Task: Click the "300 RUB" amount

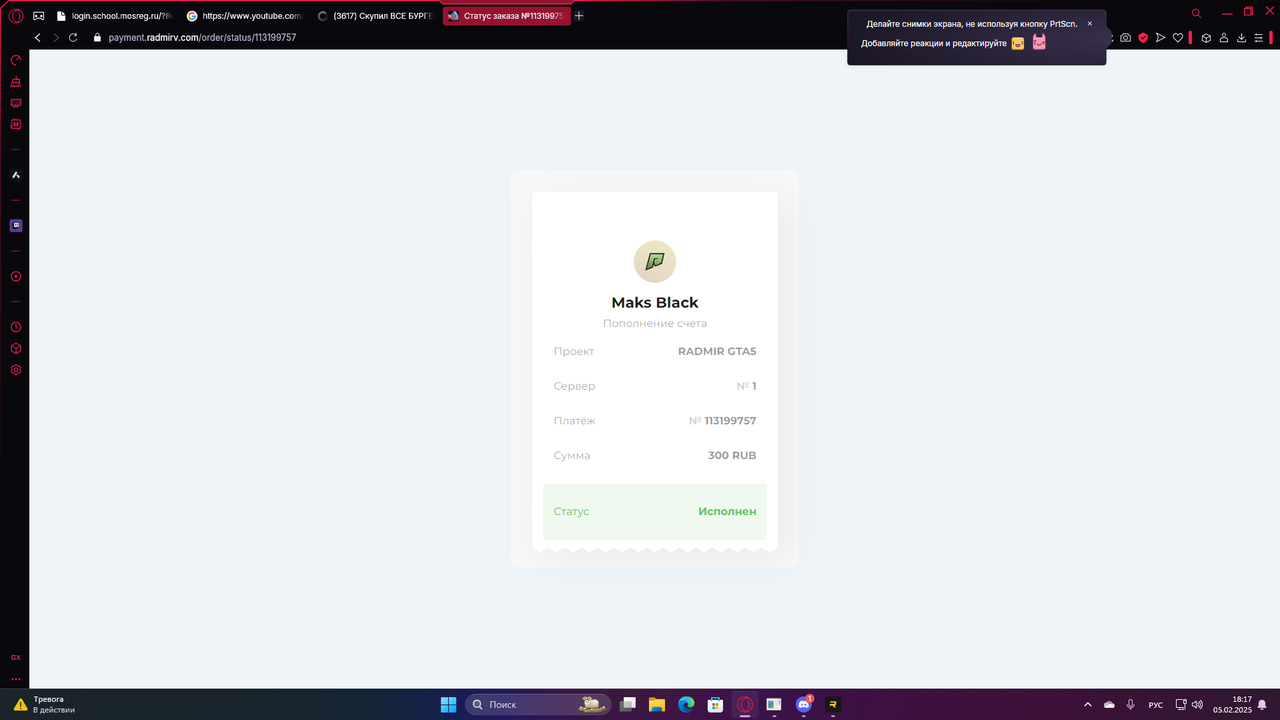Action: pyautogui.click(x=732, y=455)
